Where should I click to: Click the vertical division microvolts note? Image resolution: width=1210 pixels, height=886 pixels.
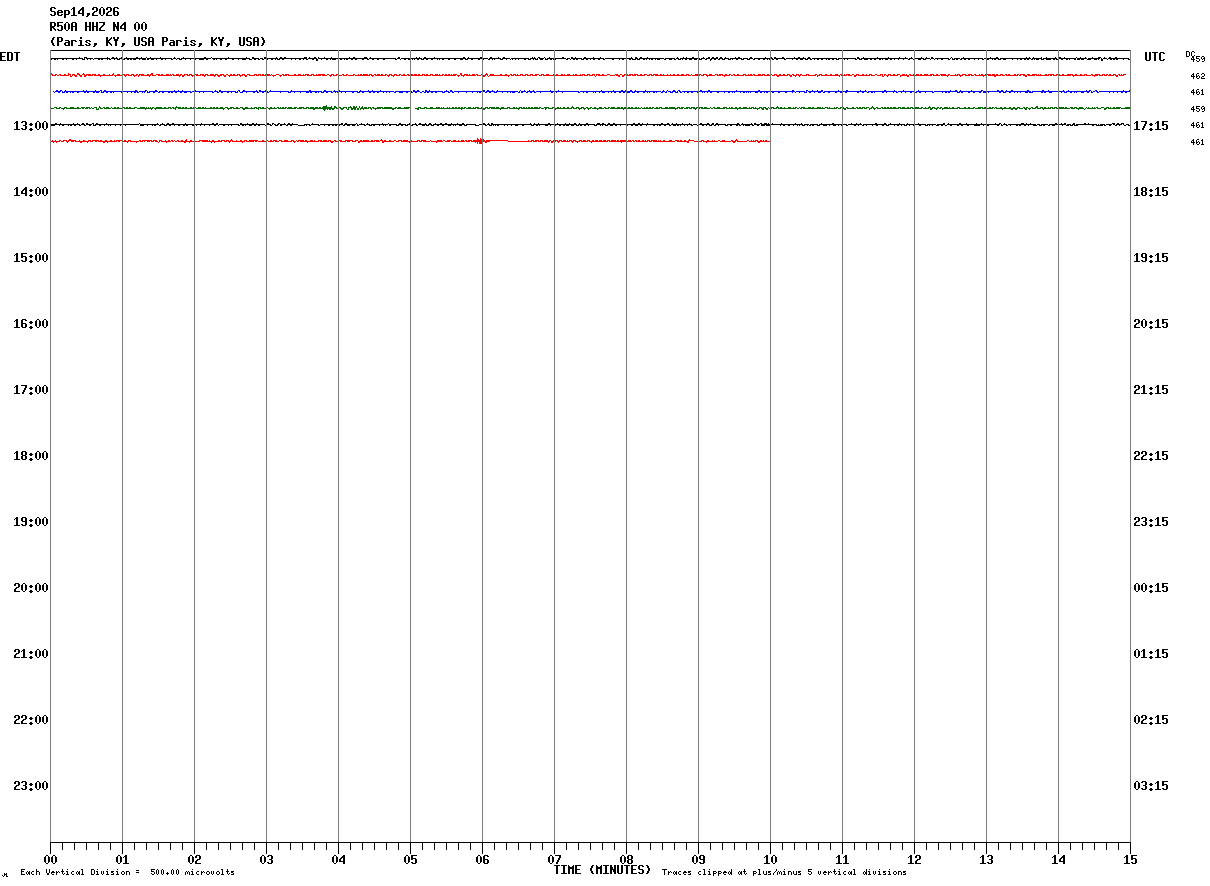(x=127, y=873)
